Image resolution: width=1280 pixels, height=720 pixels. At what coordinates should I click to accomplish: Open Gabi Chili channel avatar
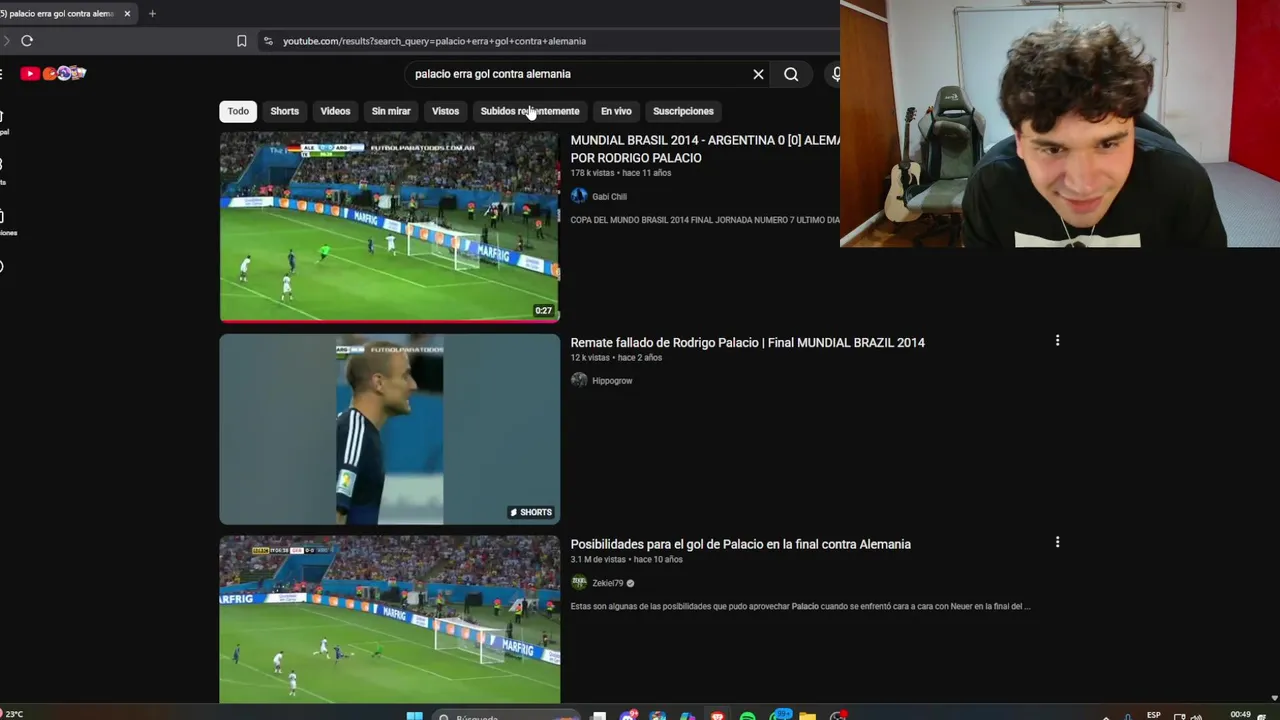coord(579,196)
